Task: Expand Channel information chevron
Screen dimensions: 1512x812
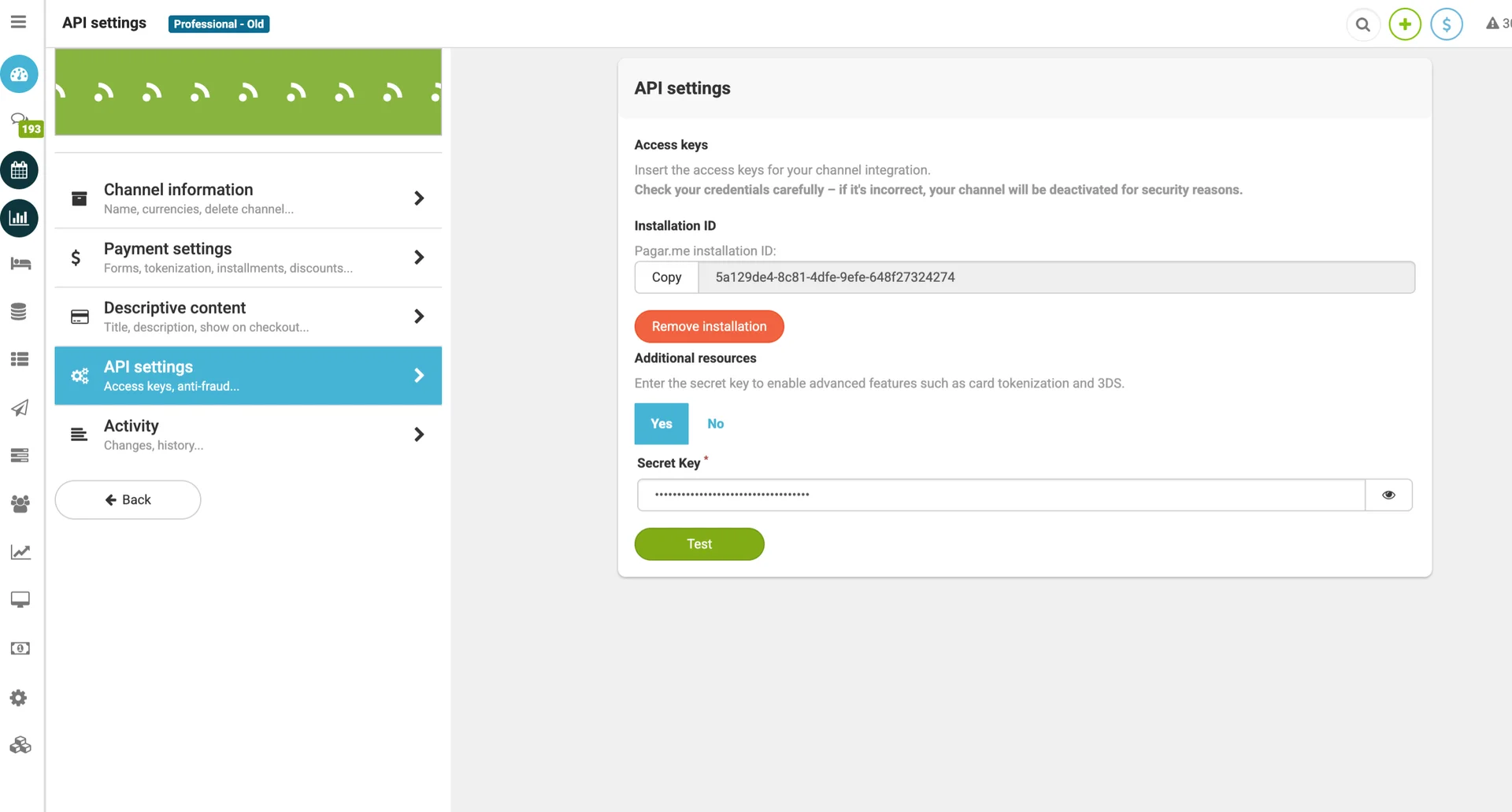Action: pyautogui.click(x=419, y=198)
